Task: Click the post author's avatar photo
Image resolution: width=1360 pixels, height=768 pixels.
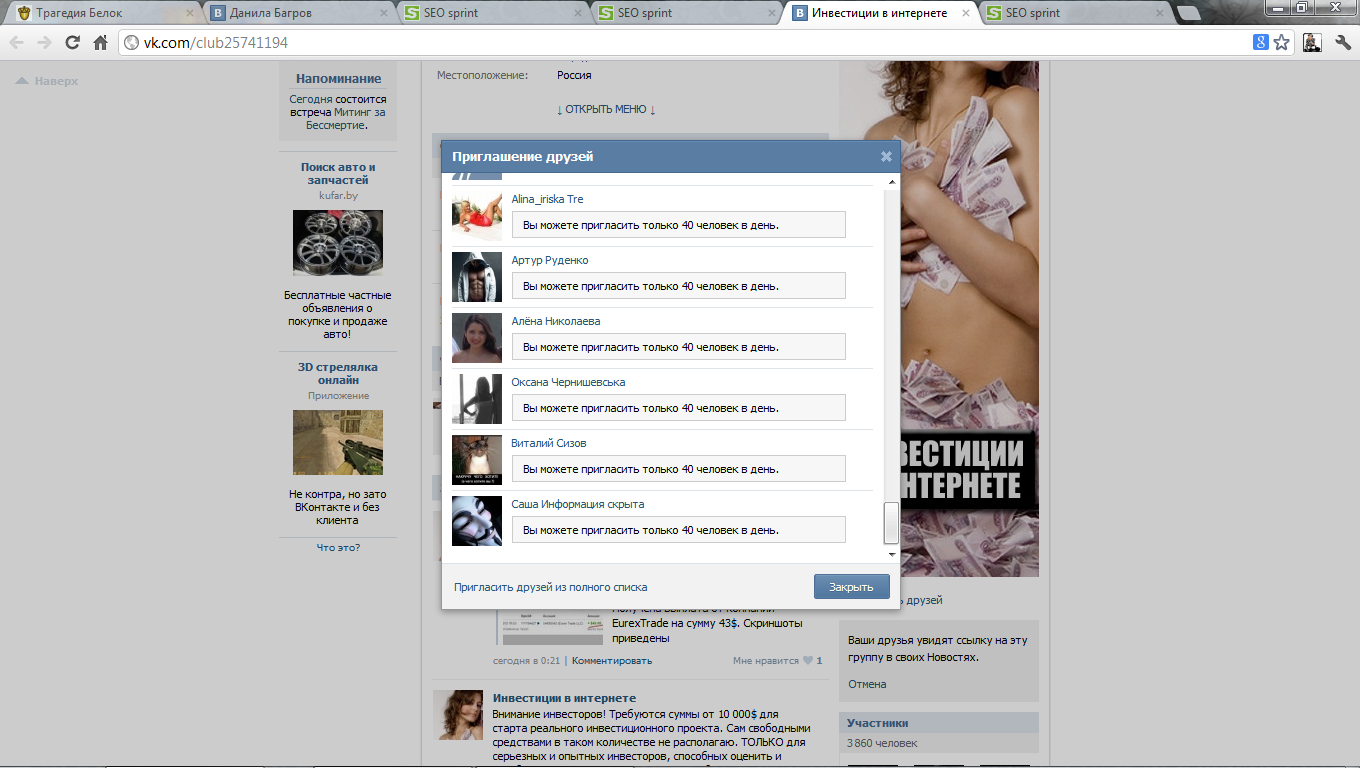Action: click(x=458, y=715)
